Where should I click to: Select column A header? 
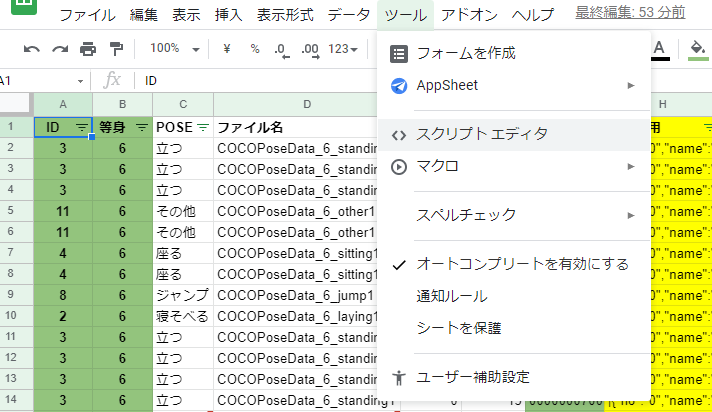click(63, 104)
